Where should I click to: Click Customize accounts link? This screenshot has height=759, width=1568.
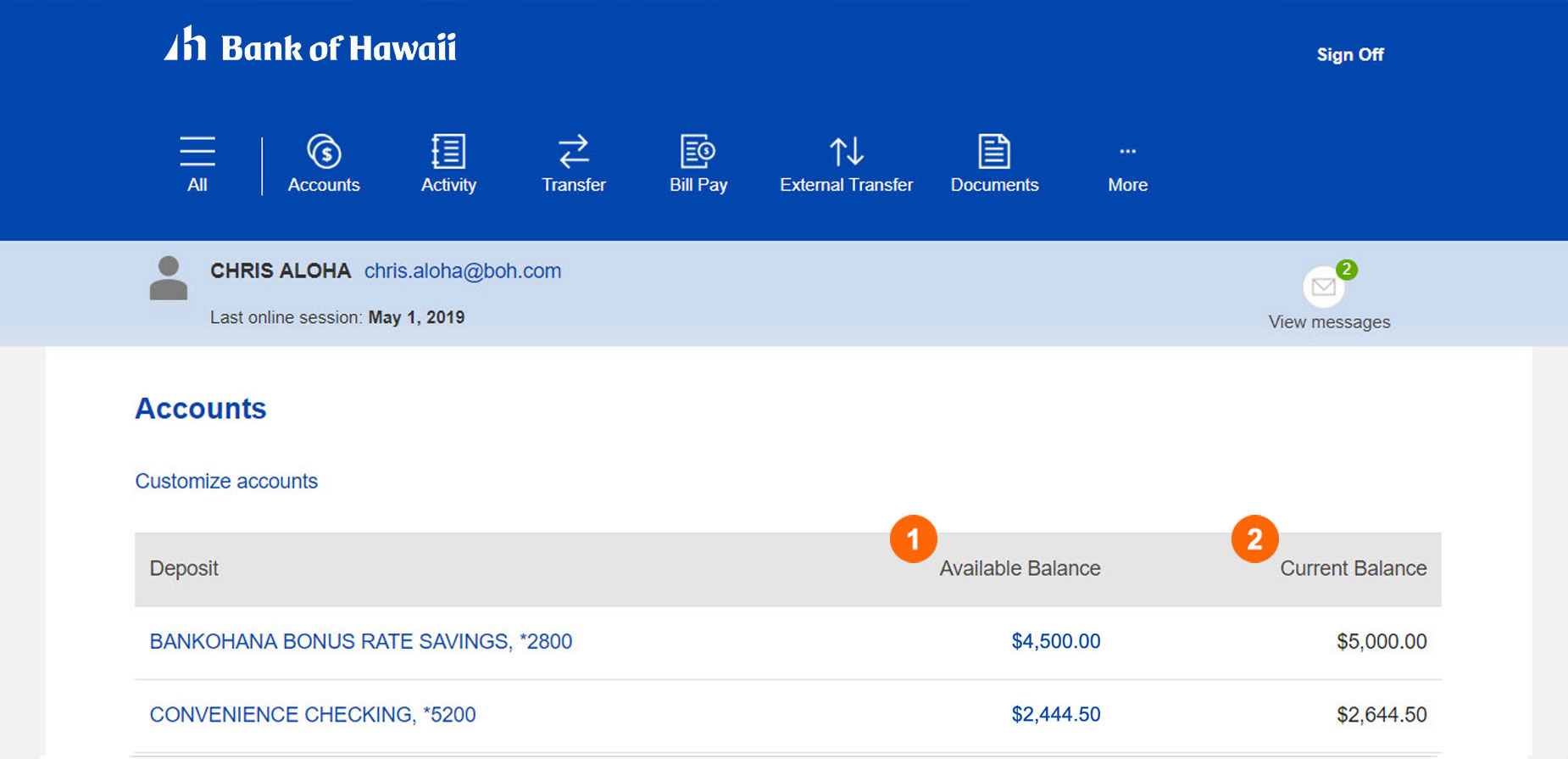[x=226, y=481]
